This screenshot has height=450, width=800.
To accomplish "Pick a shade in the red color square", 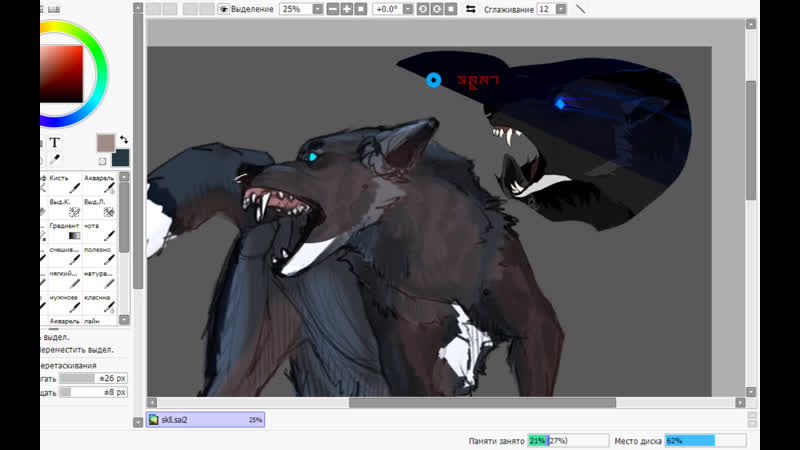I will click(x=62, y=74).
